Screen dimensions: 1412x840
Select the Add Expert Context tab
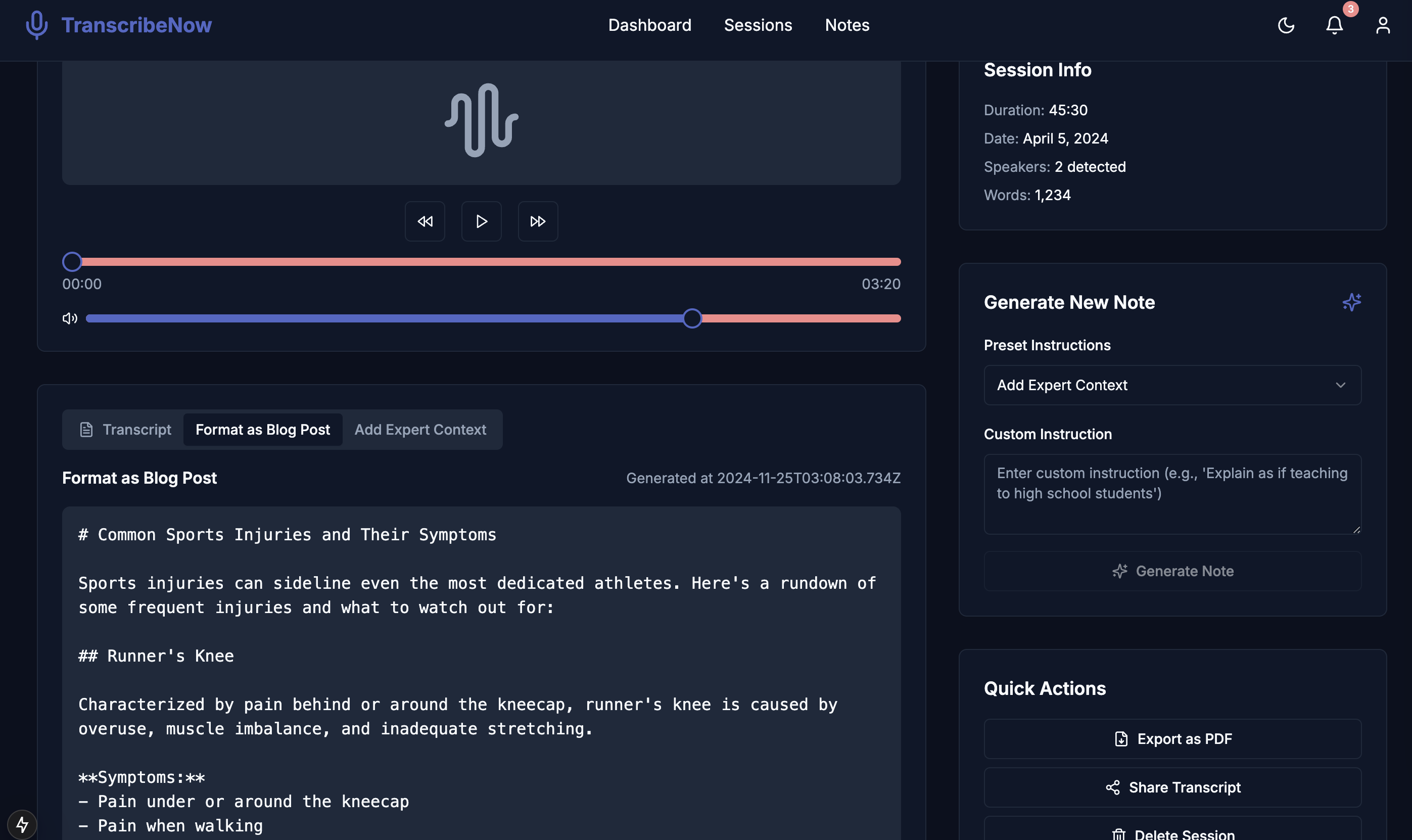click(420, 429)
